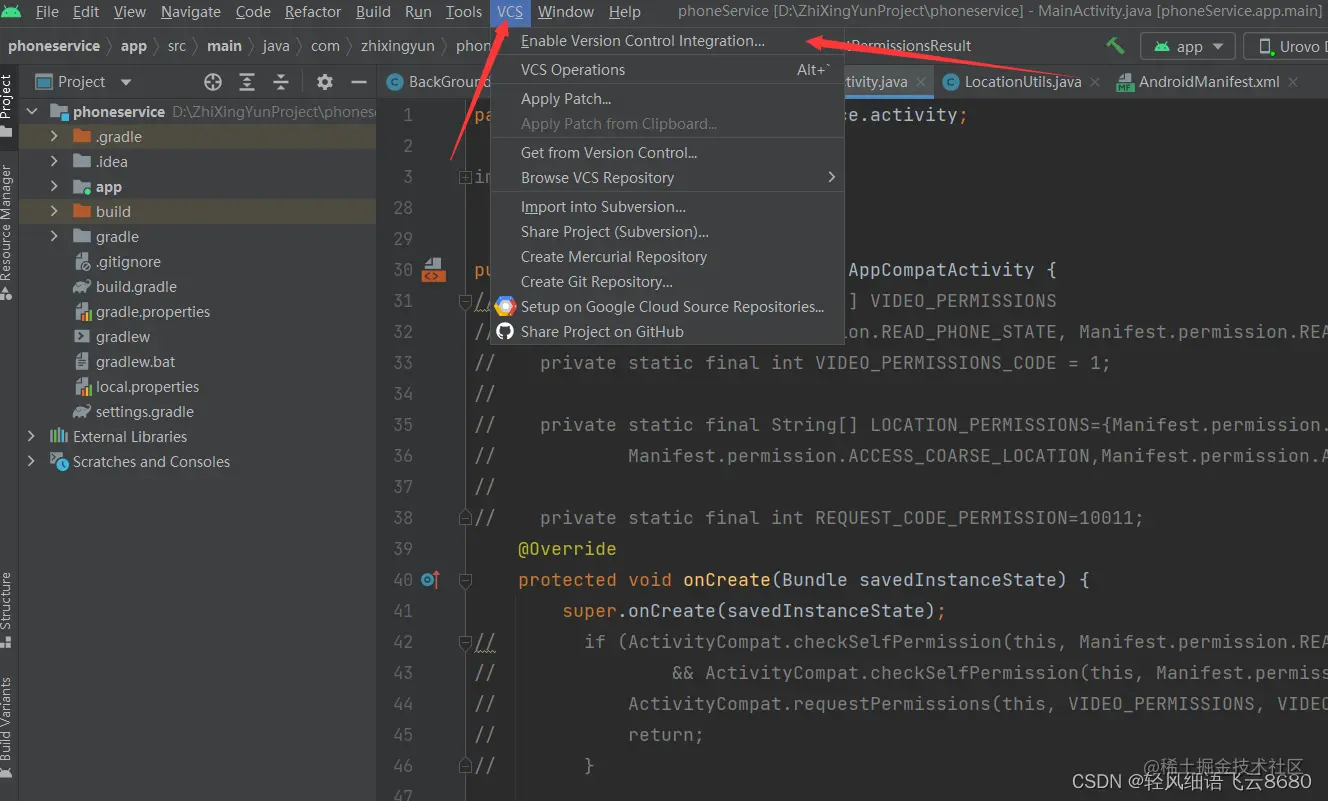This screenshot has width=1328, height=801.
Task: Select the .gitignore file
Action: tap(128, 262)
